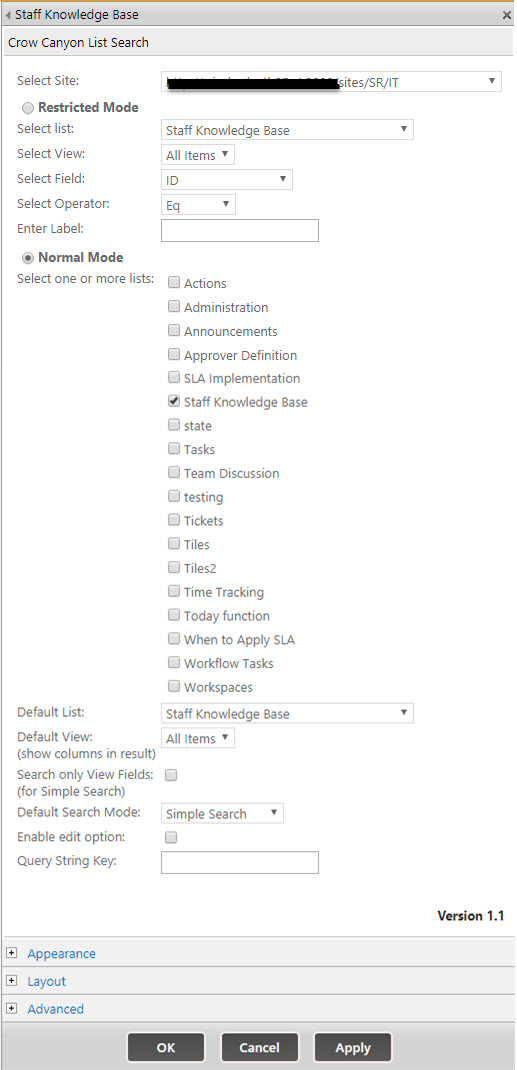The image size is (517, 1070).
Task: Select the Normal Mode radio button
Action: [29, 258]
